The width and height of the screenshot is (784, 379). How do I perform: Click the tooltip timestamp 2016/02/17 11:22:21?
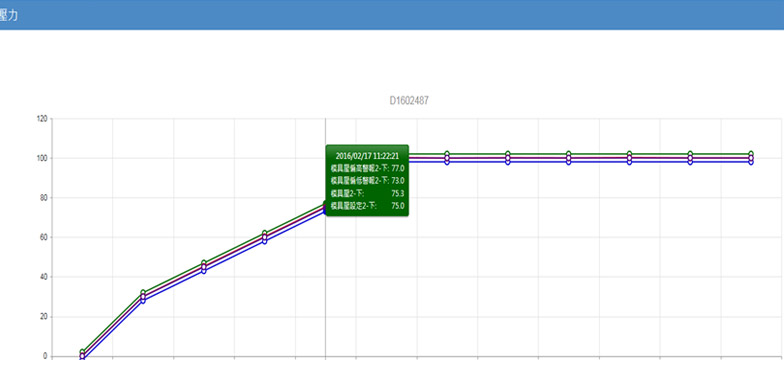coord(367,156)
